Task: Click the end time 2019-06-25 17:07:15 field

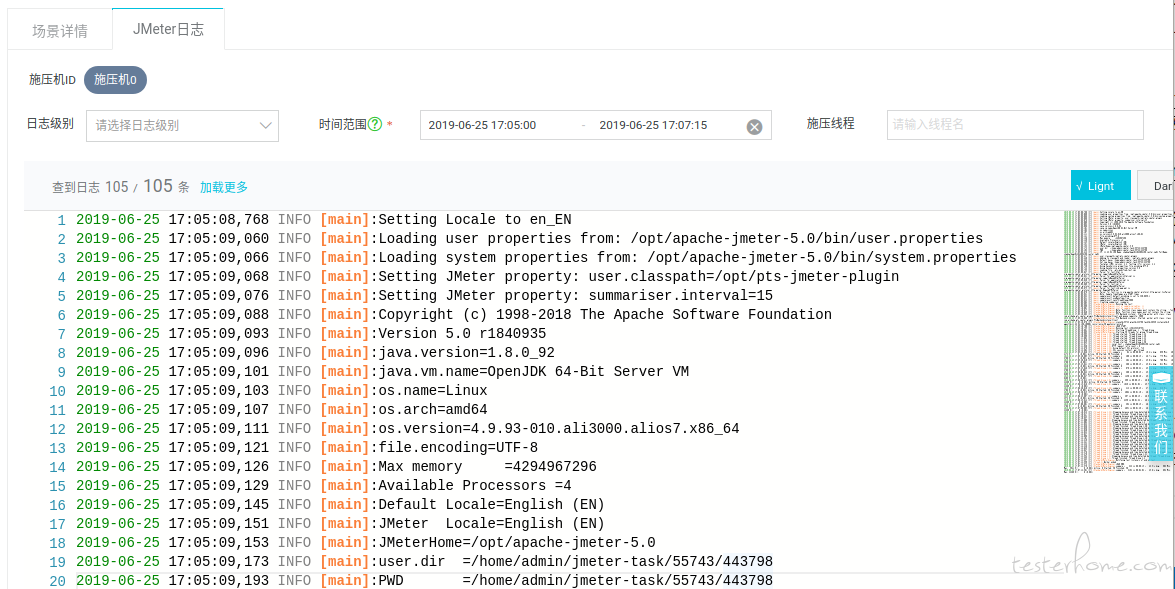Action: pos(653,125)
